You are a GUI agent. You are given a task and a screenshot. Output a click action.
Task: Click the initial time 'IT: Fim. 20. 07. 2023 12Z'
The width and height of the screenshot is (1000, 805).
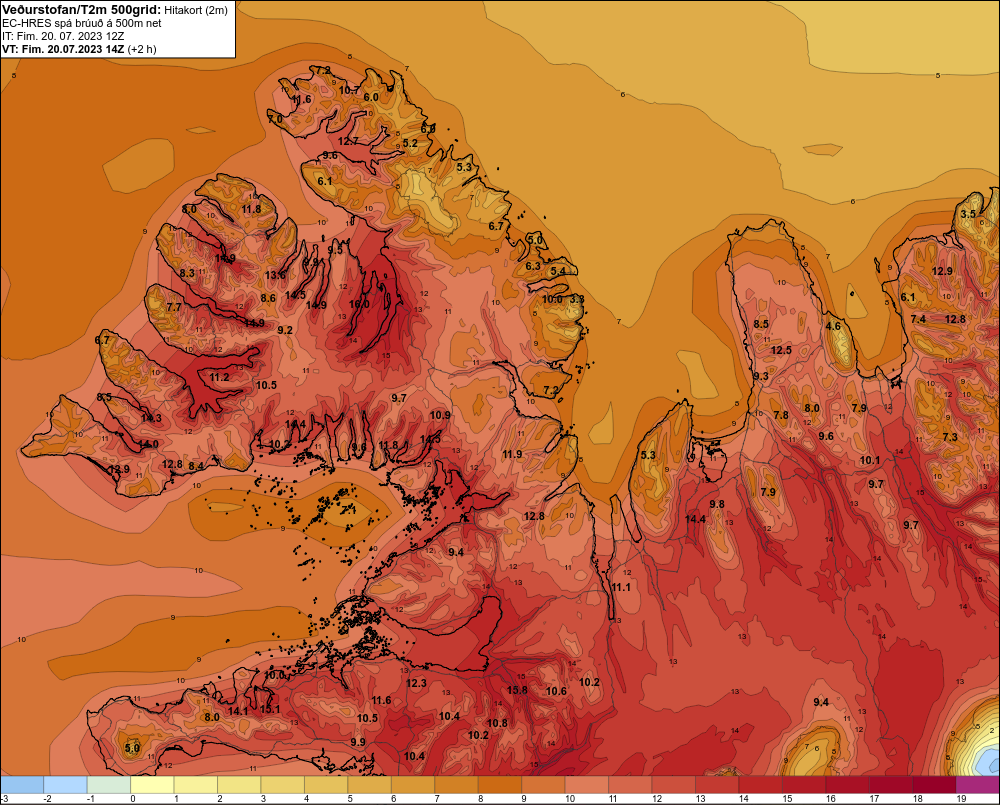[x=63, y=36]
